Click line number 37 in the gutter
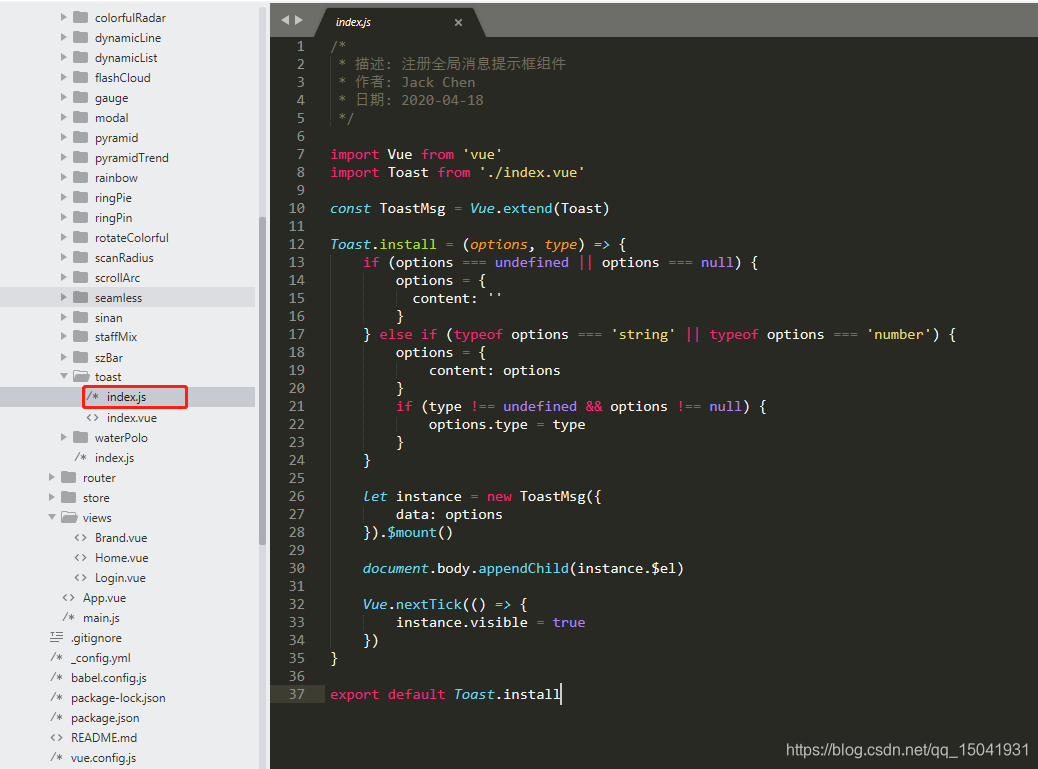 [297, 694]
